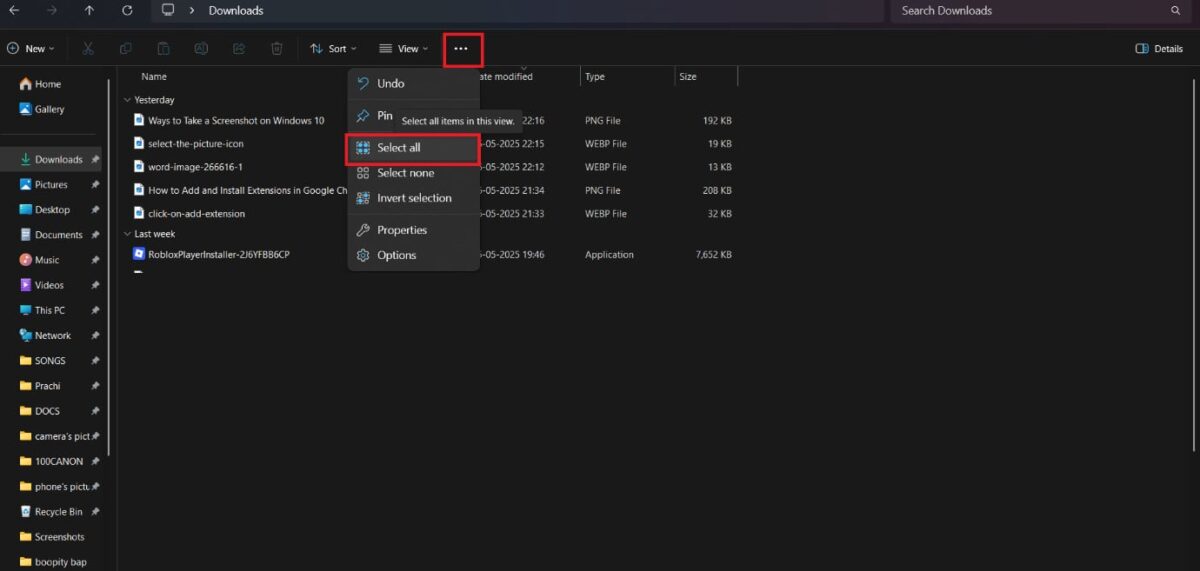The height and width of the screenshot is (571, 1200).
Task: Choose Select none from the menu
Action: [x=413, y=173]
